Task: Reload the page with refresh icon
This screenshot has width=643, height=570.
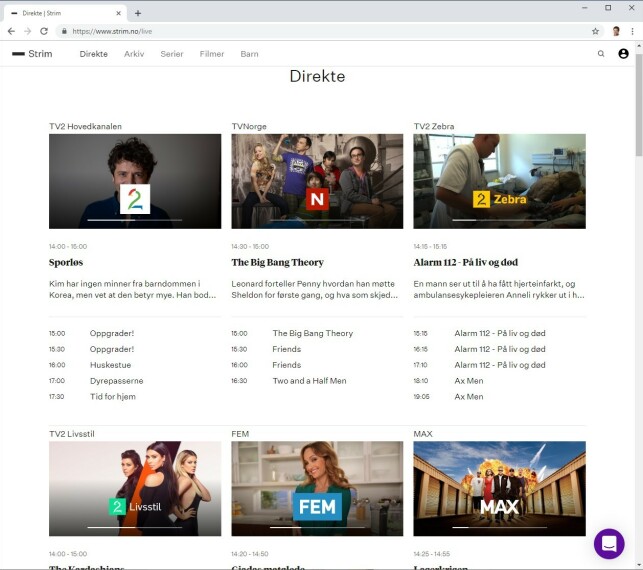Action: click(44, 31)
